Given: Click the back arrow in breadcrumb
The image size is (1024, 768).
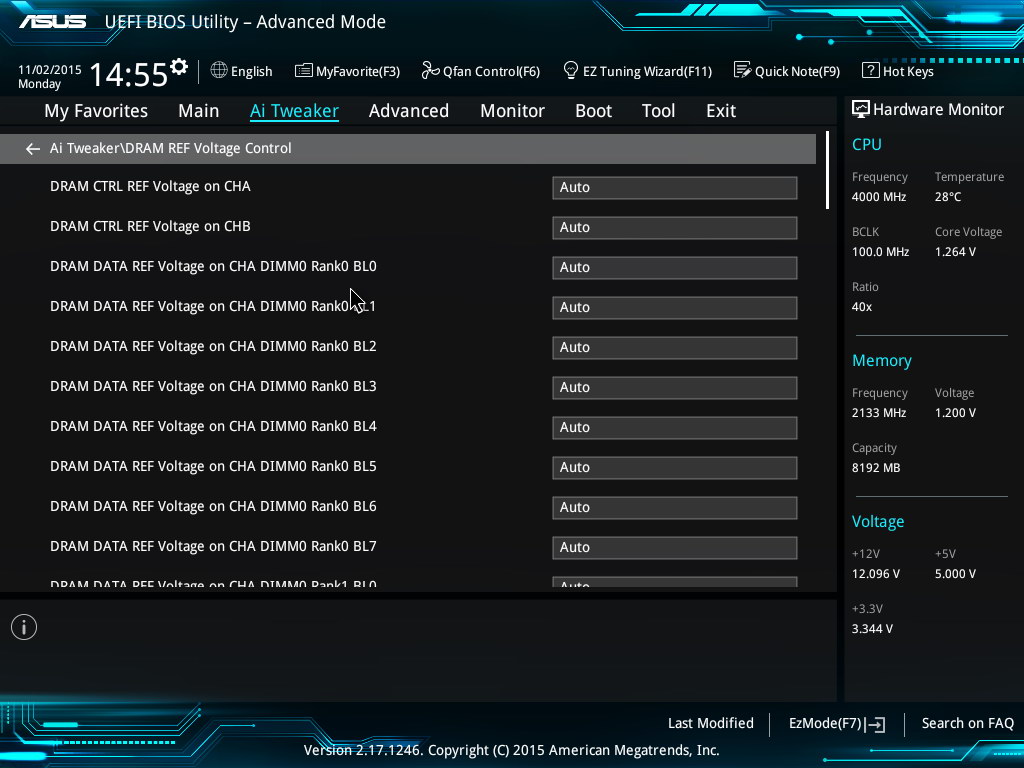Looking at the screenshot, I should [33, 149].
